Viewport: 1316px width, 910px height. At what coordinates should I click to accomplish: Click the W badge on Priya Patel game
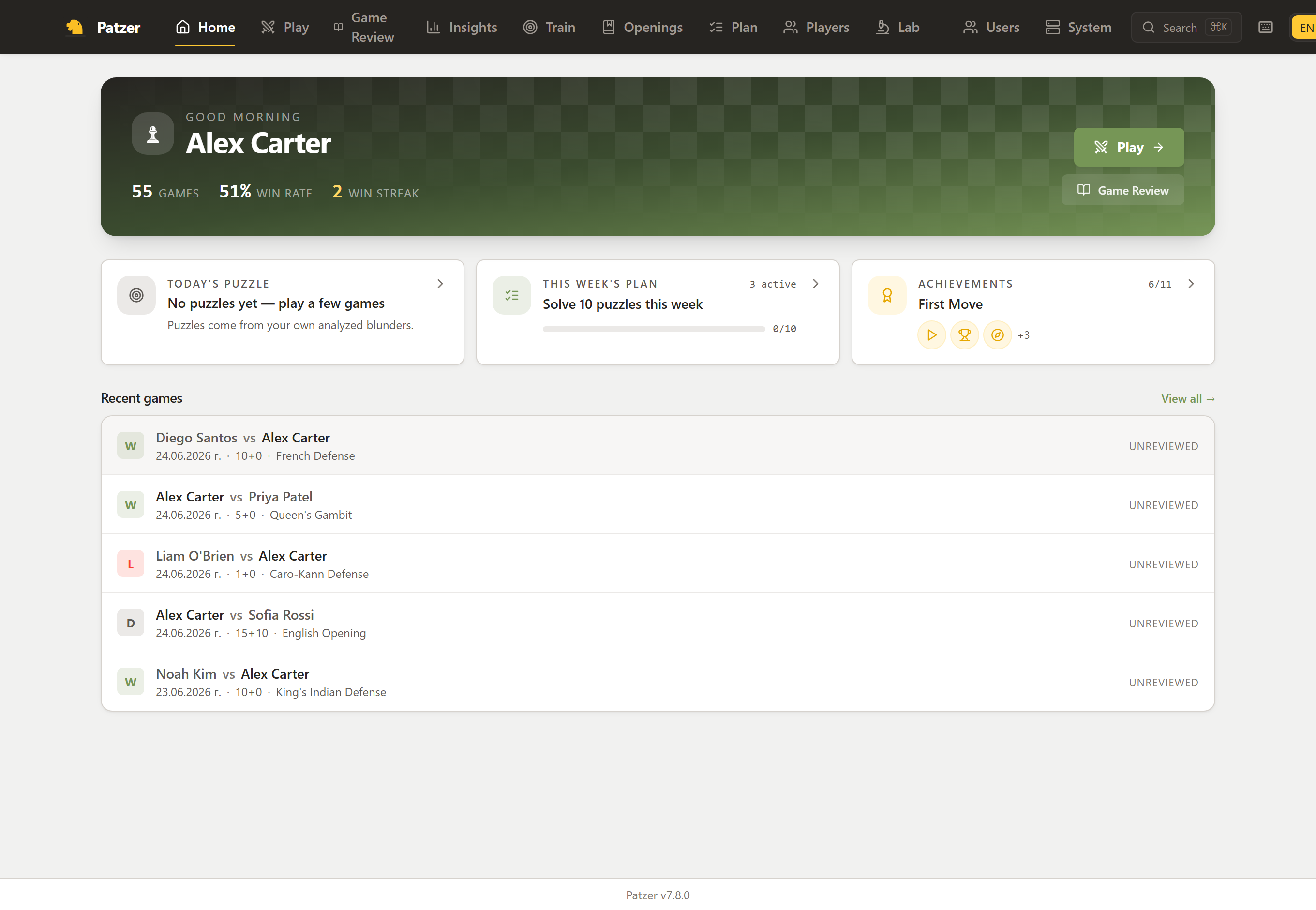[x=131, y=504]
